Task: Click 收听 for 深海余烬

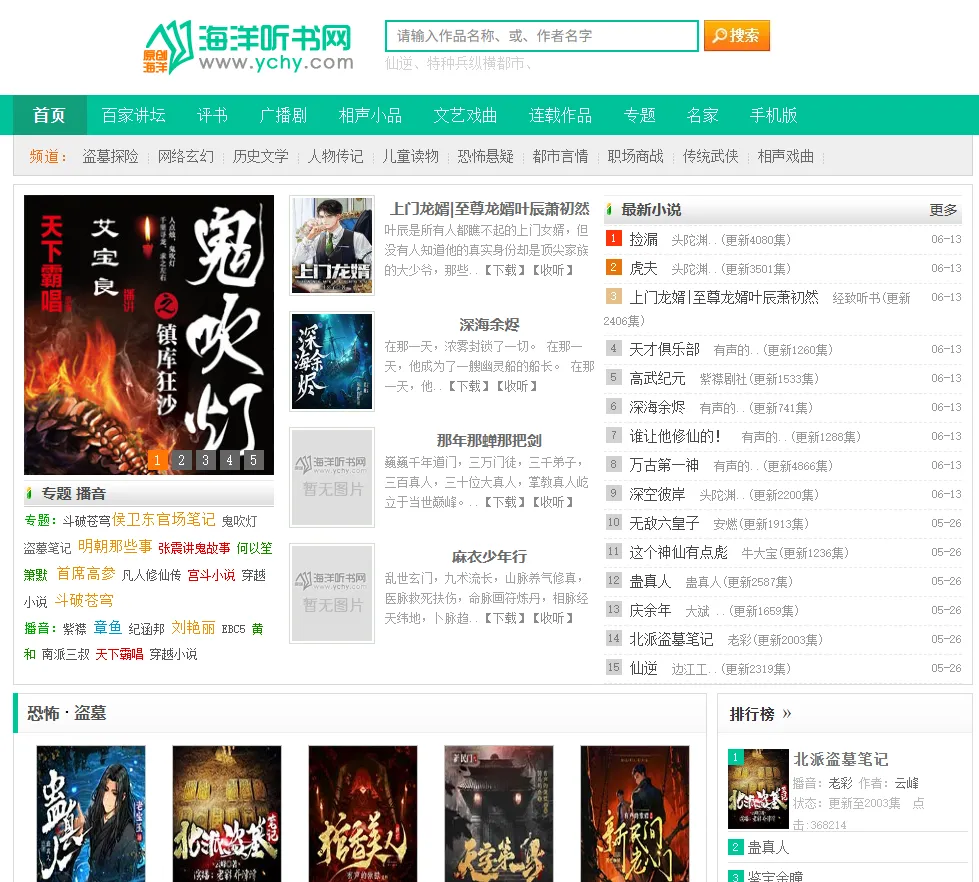Action: coord(516,386)
